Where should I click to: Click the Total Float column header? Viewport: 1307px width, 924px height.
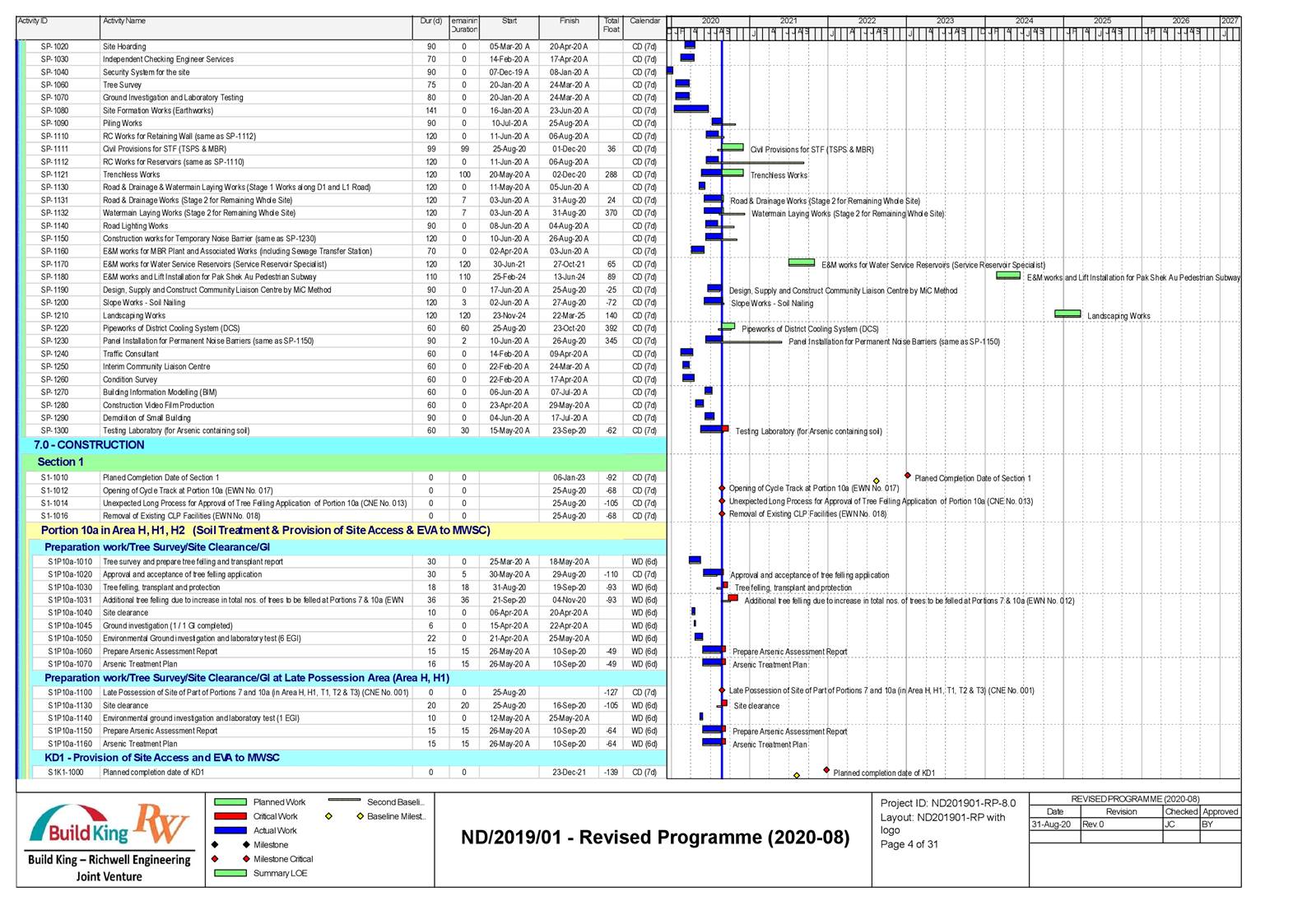(611, 26)
